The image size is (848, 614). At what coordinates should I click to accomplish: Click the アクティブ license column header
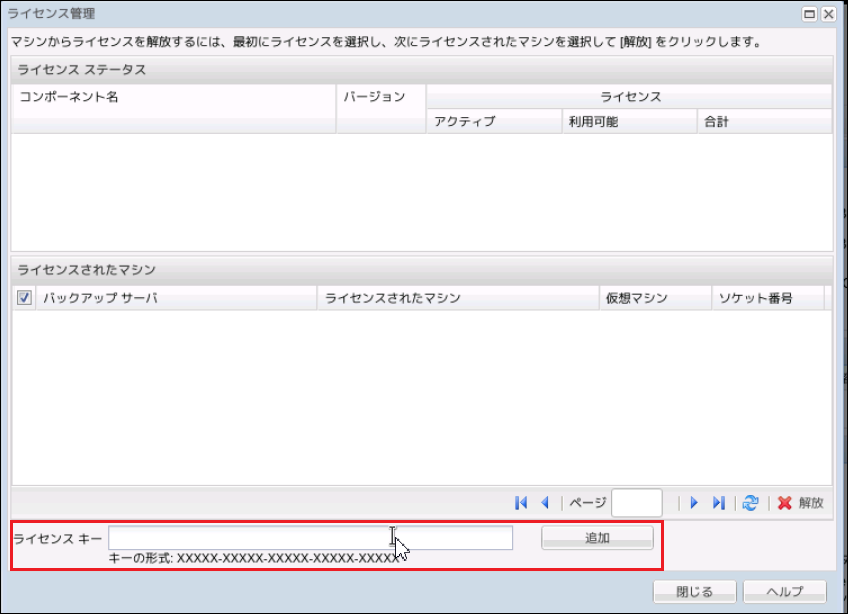coord(493,121)
